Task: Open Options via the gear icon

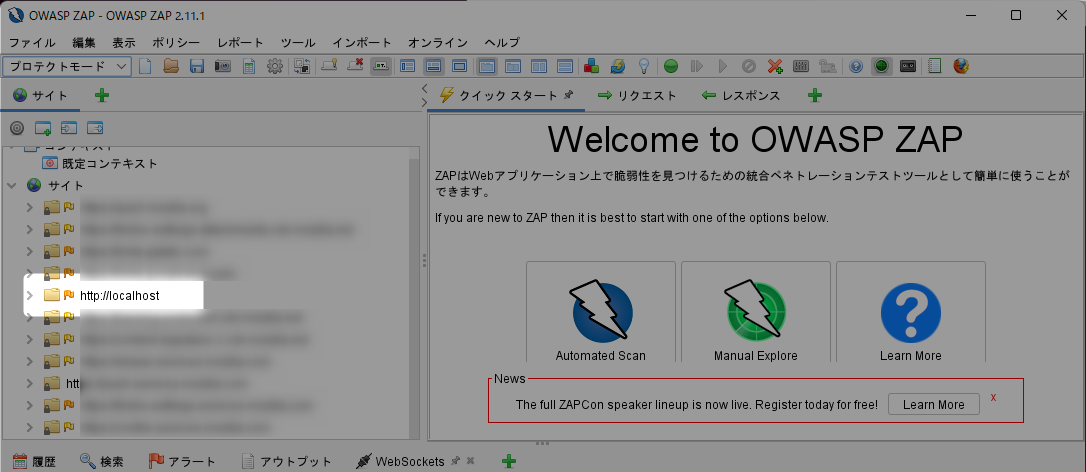Action: pos(275,67)
